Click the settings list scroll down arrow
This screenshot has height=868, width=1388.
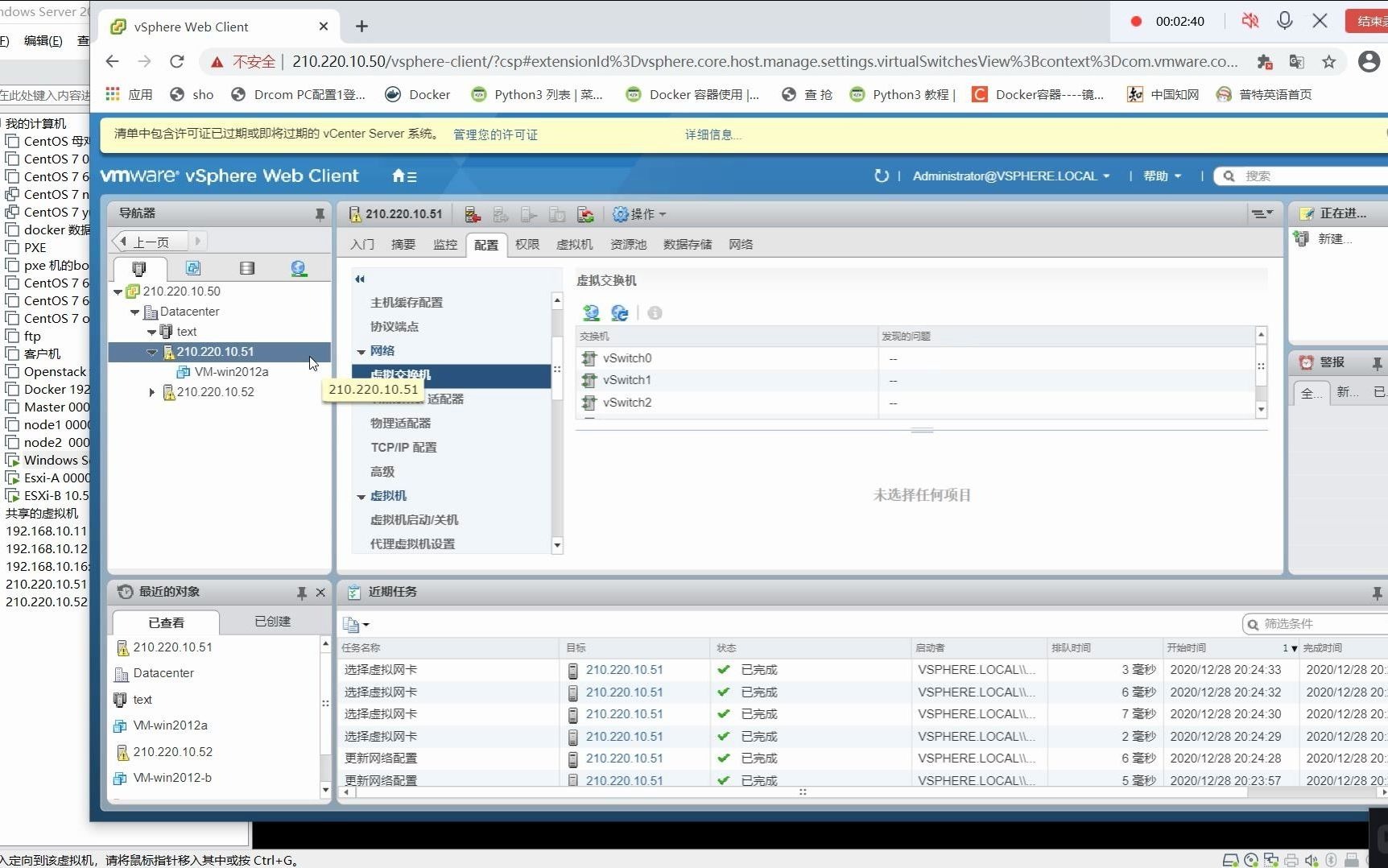556,545
